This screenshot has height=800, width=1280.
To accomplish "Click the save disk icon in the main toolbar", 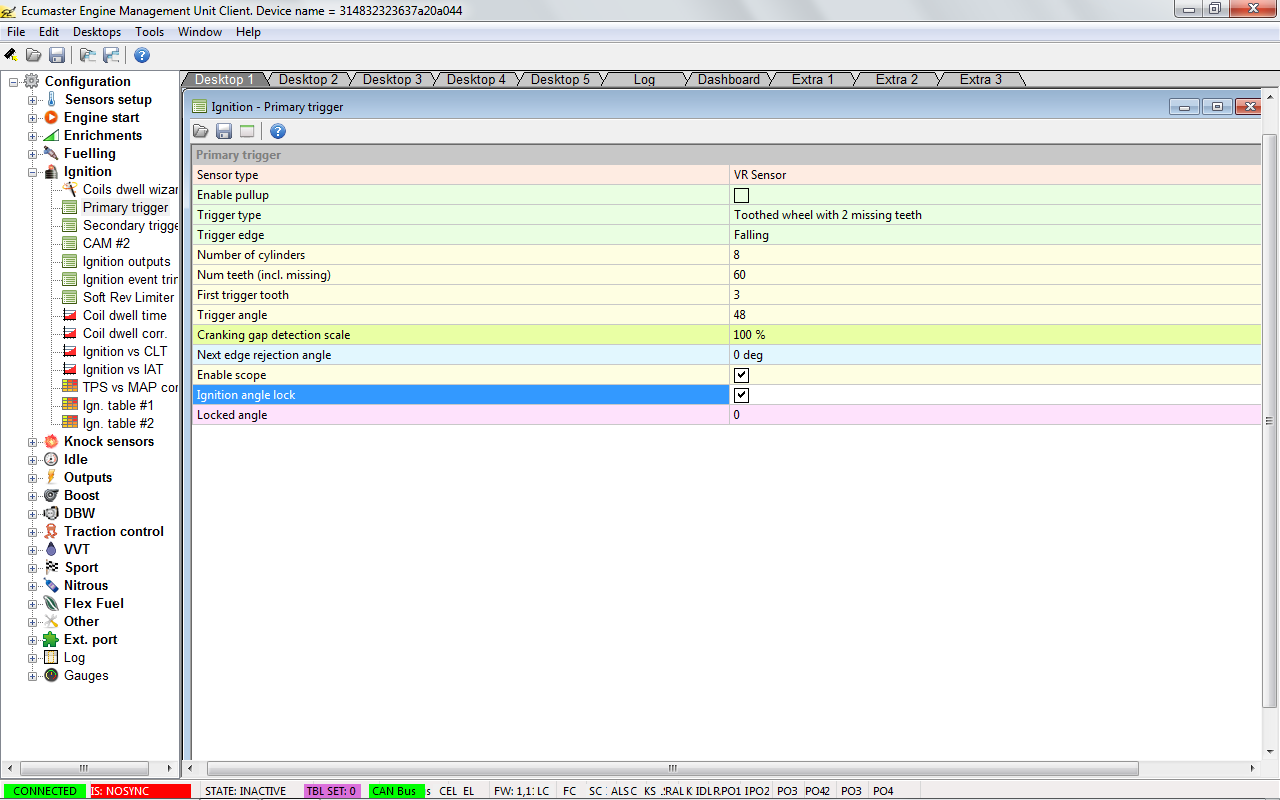I will click(57, 55).
